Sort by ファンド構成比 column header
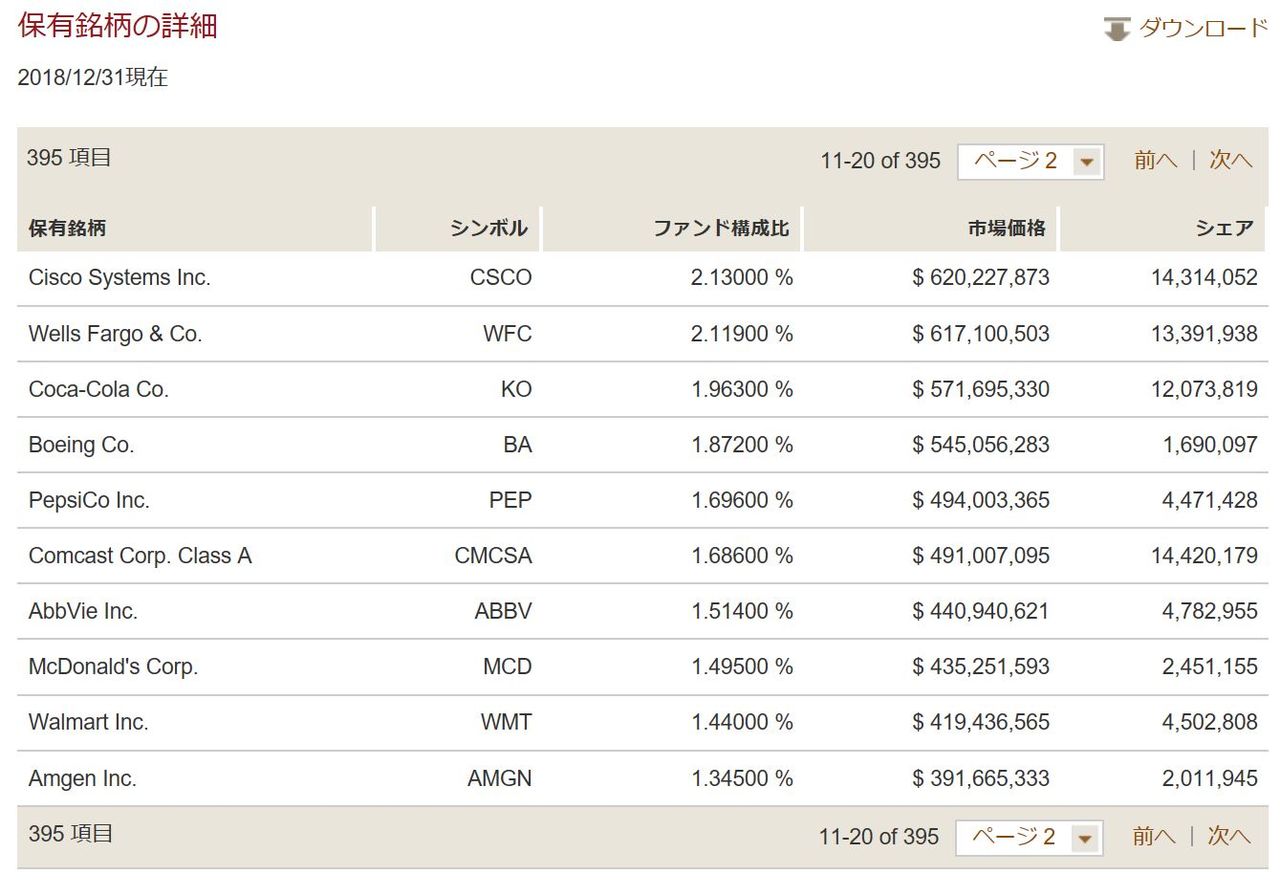The width and height of the screenshot is (1280, 896). [721, 228]
